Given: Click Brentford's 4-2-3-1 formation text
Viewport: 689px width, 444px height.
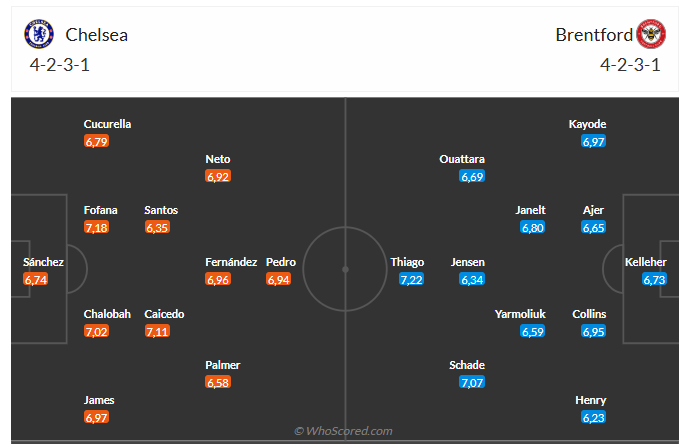Looking at the screenshot, I should (x=630, y=65).
